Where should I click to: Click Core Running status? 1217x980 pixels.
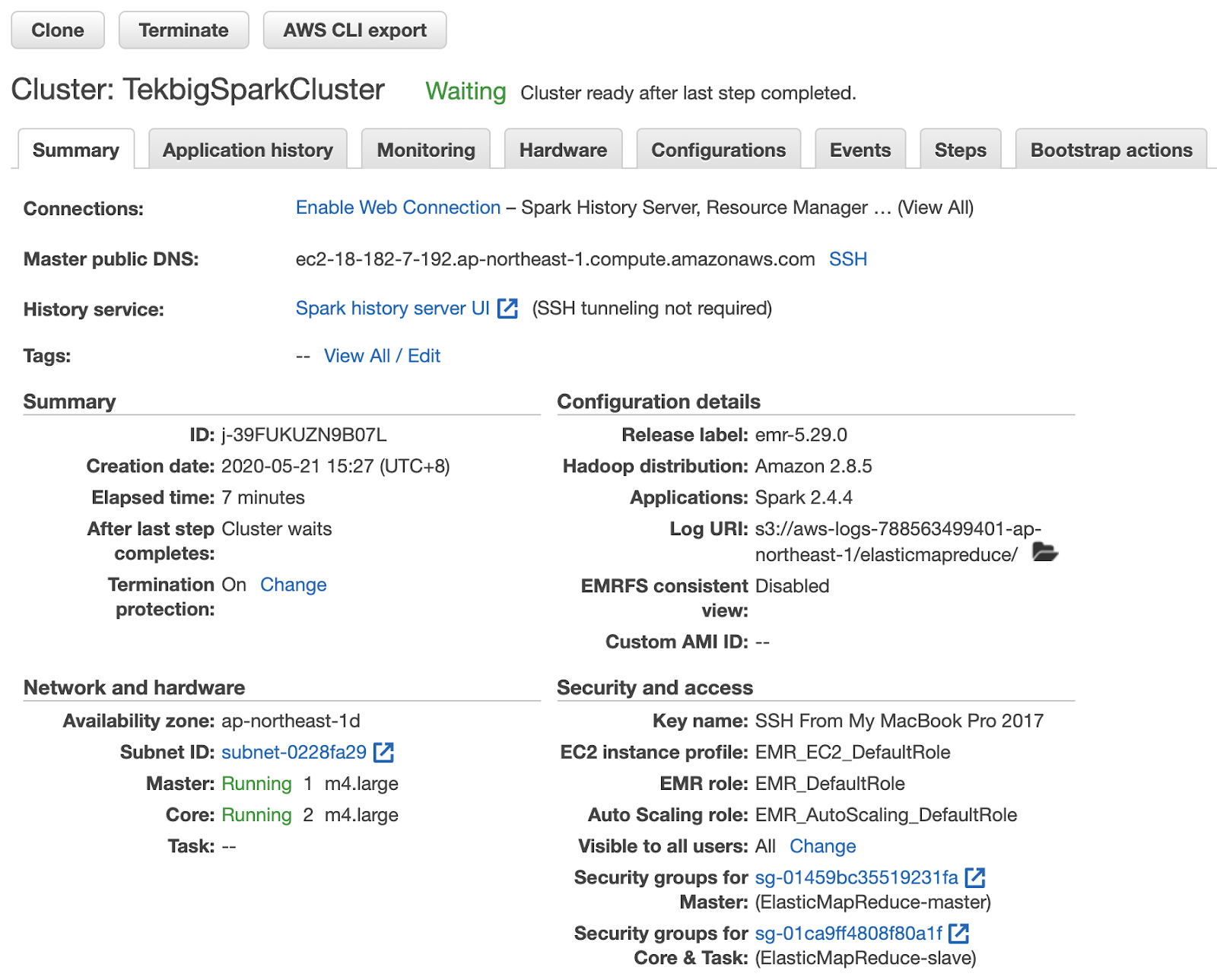point(256,814)
